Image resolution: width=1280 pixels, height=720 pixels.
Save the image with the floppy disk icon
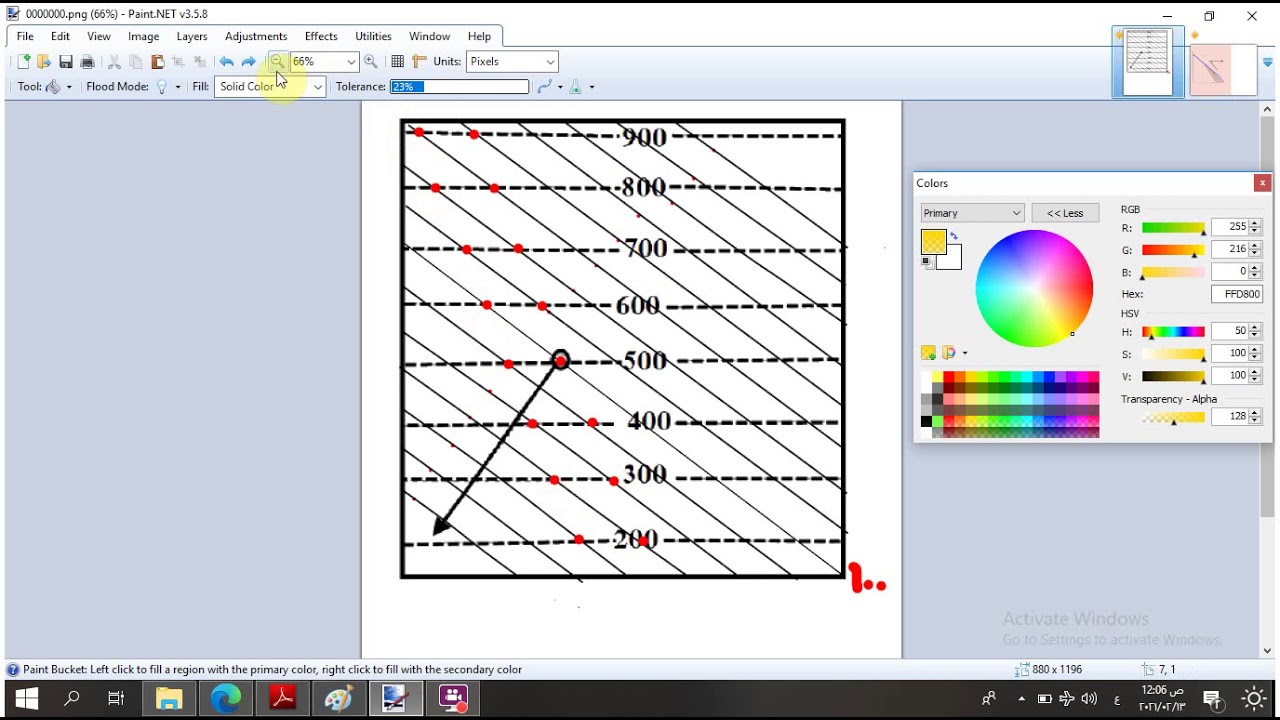[x=66, y=62]
